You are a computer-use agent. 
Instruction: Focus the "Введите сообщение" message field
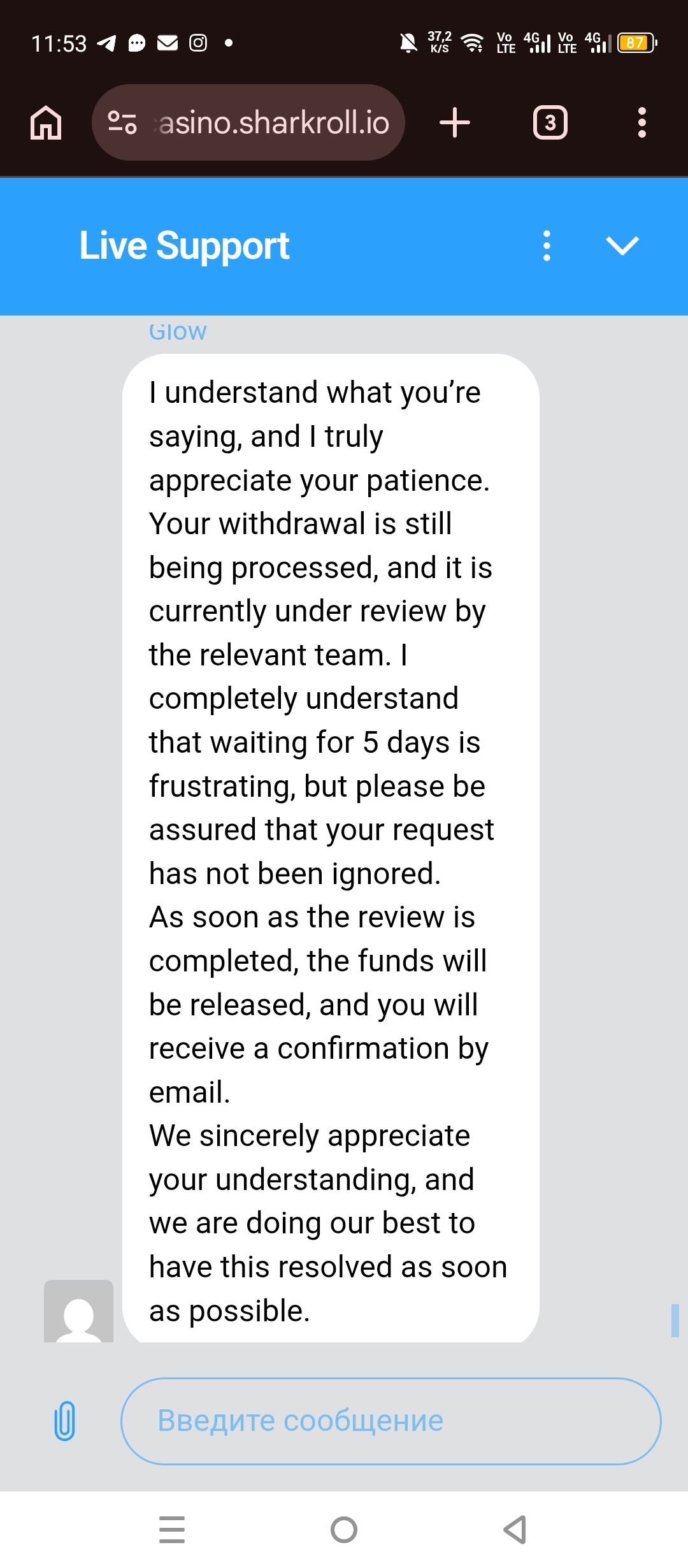pyautogui.click(x=391, y=1421)
